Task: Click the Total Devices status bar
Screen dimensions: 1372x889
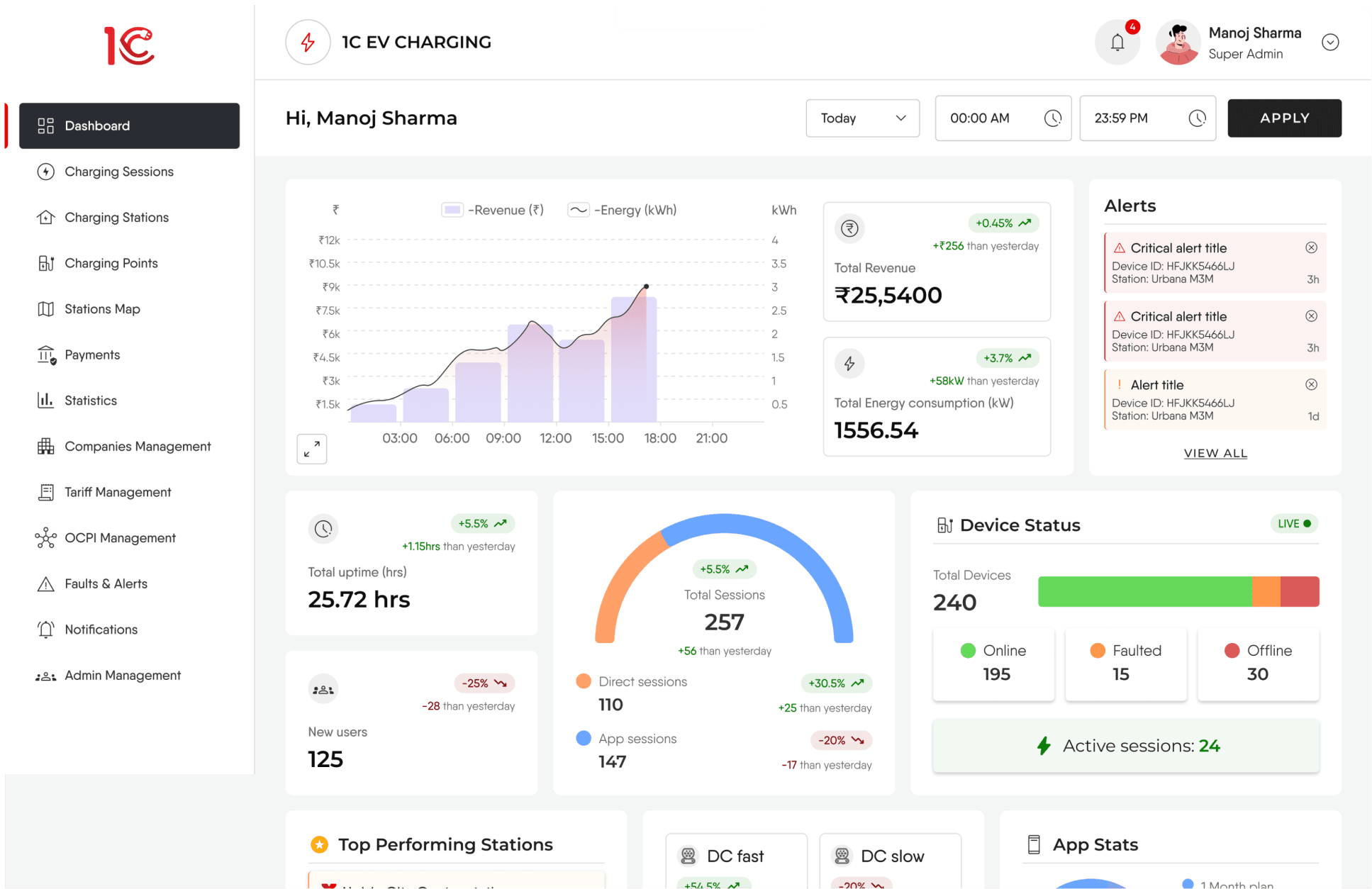Action: 1178,591
